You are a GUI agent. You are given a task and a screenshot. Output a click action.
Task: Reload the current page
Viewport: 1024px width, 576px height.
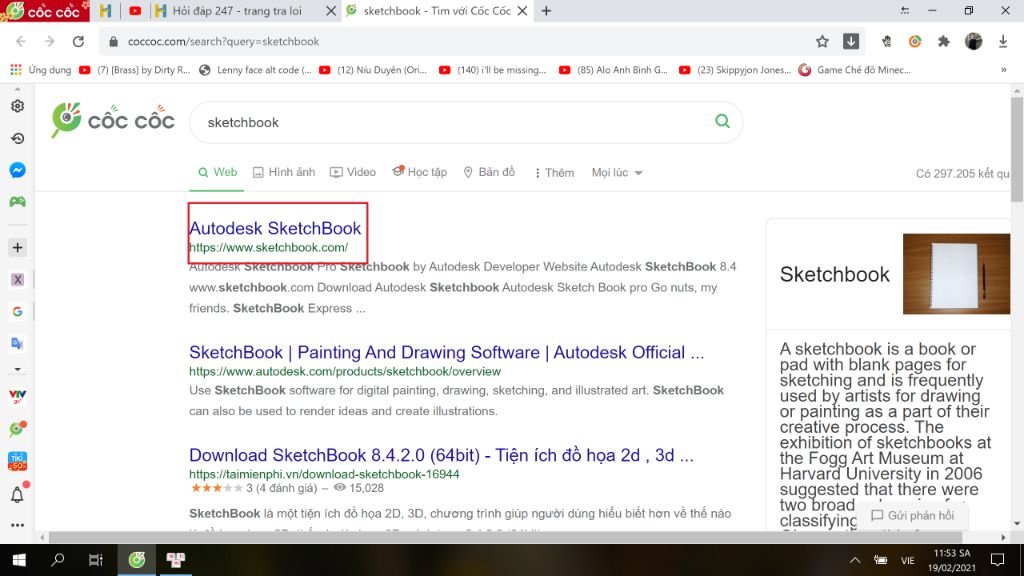[78, 41]
